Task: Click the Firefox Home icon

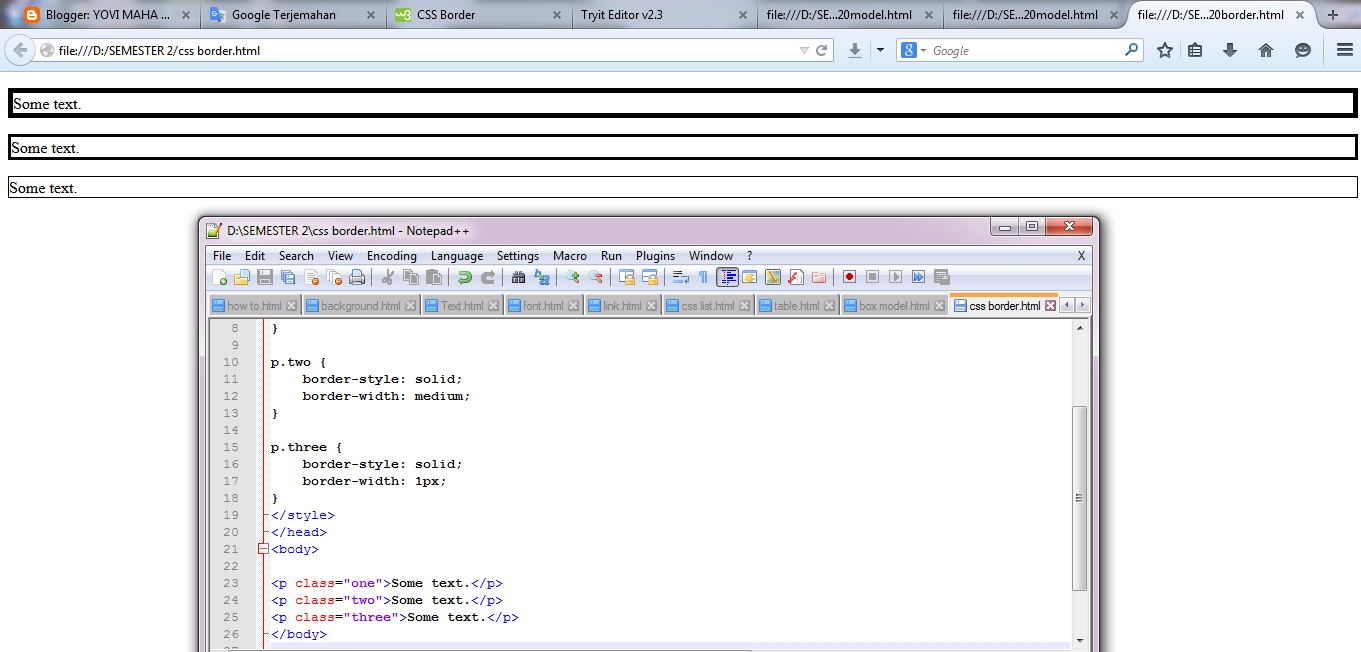Action: point(1266,50)
